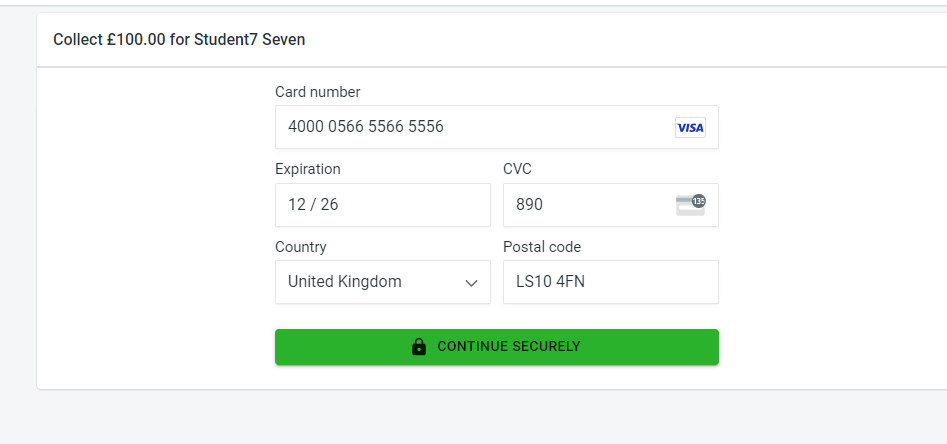Focus the Card number input field
Viewport: 947px width, 444px height.
pyautogui.click(x=470, y=127)
